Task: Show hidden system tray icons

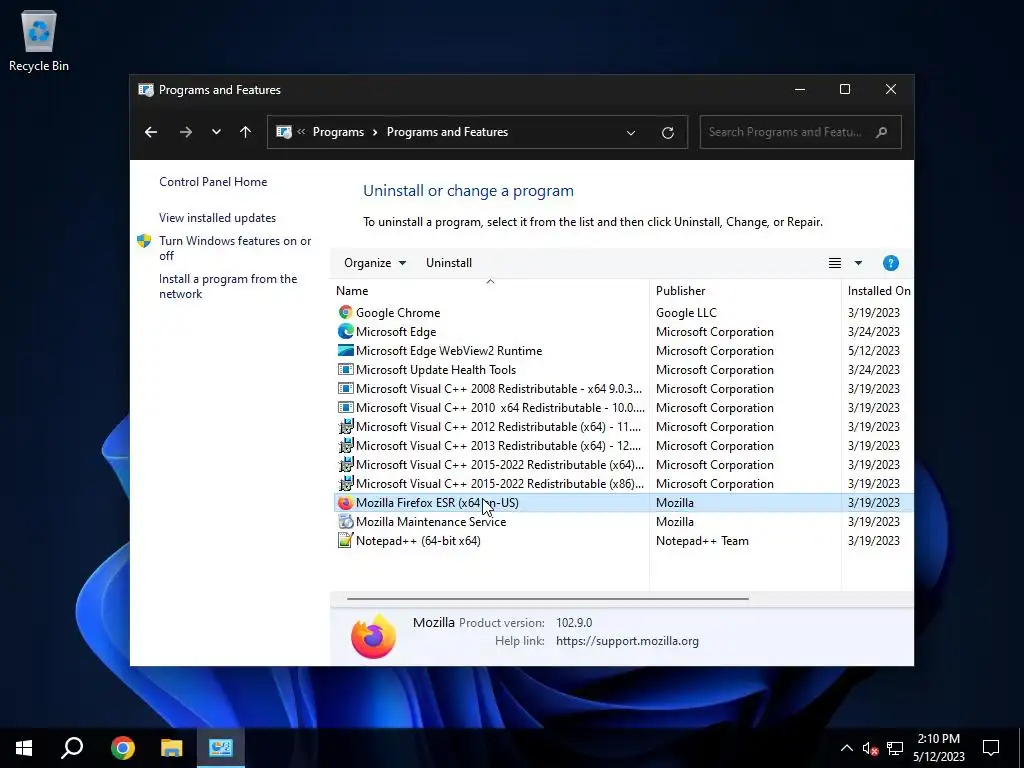Action: coord(846,748)
